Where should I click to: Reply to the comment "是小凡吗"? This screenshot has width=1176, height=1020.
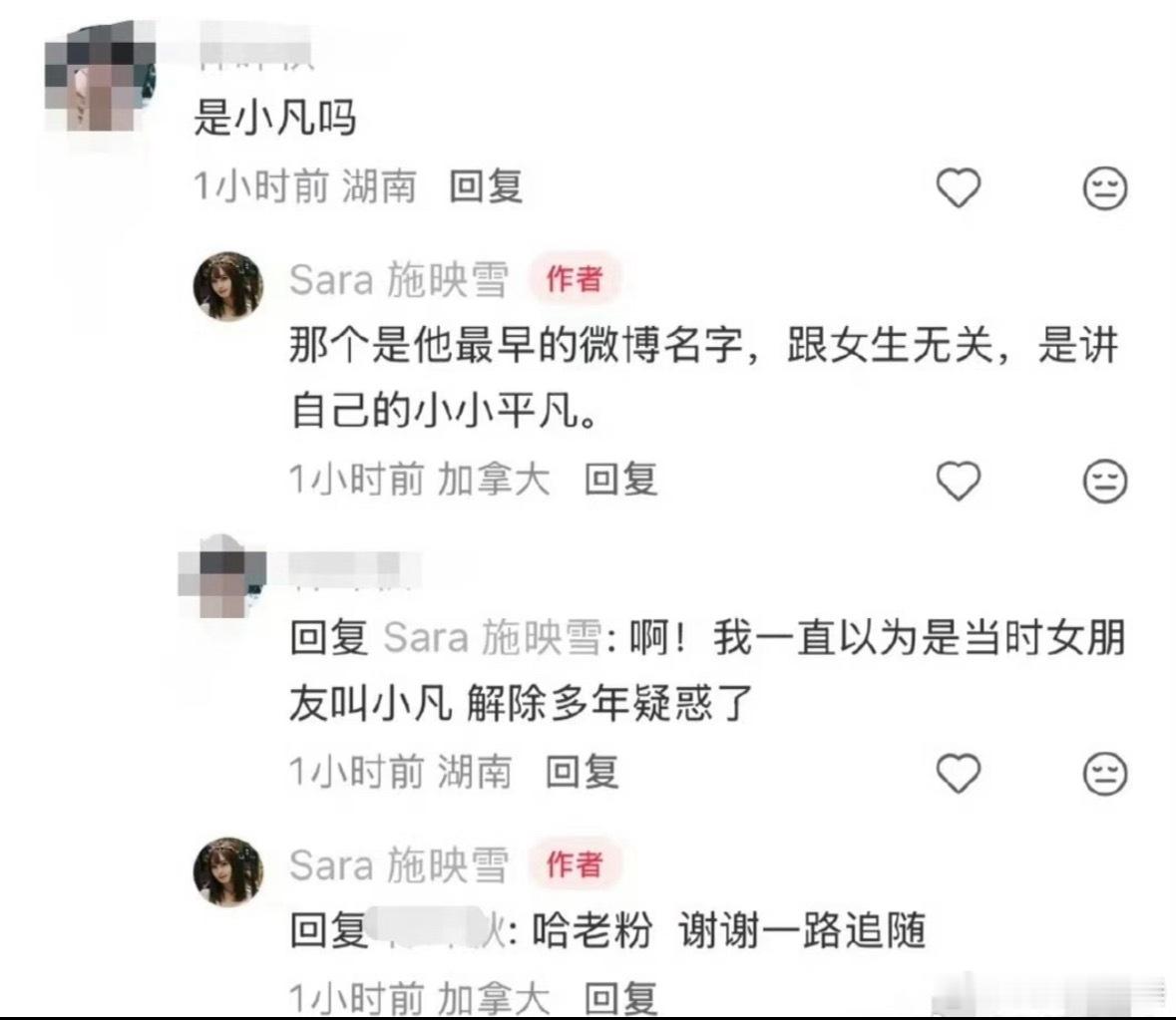pyautogui.click(x=485, y=185)
